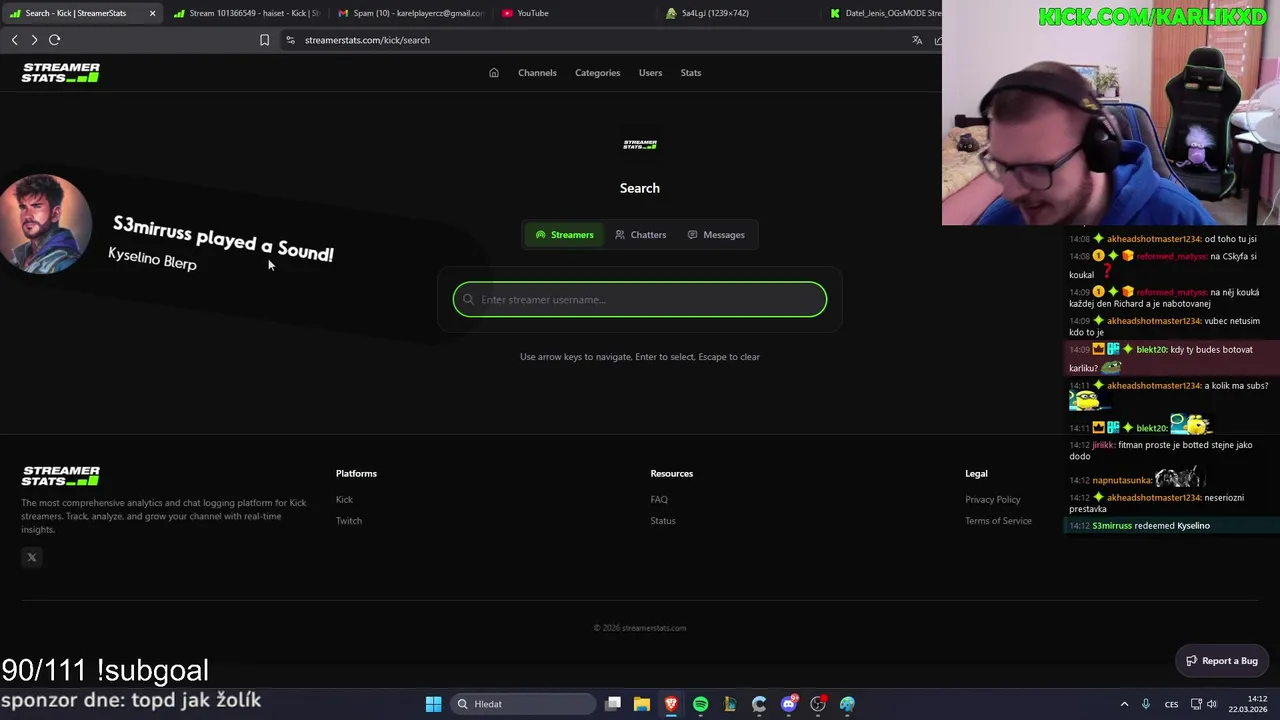The image size is (1280, 720).
Task: Switch to Stream 101366549 haiset tab
Action: click(246, 13)
